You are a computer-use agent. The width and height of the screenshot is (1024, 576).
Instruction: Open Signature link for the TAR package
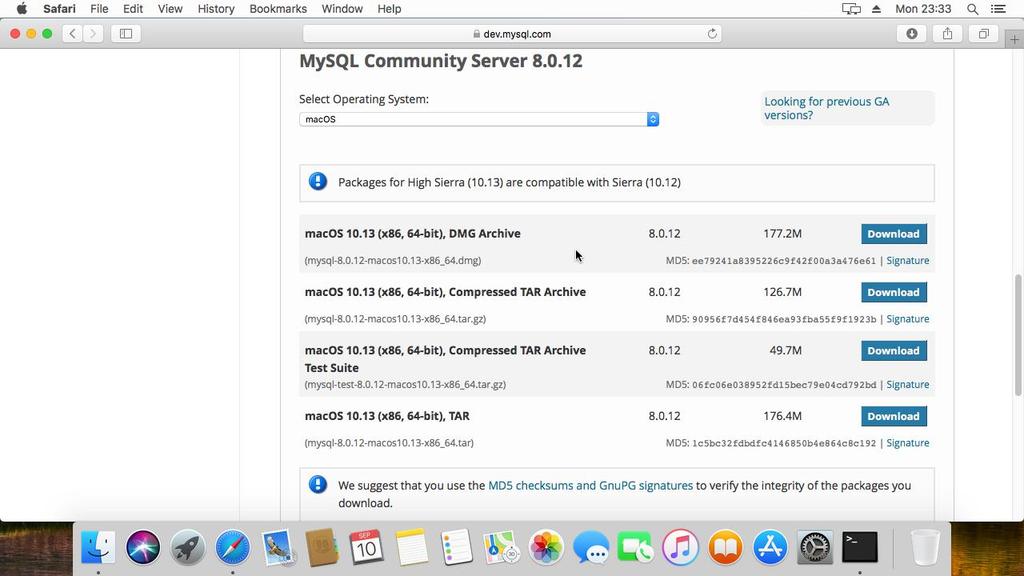pos(907,443)
